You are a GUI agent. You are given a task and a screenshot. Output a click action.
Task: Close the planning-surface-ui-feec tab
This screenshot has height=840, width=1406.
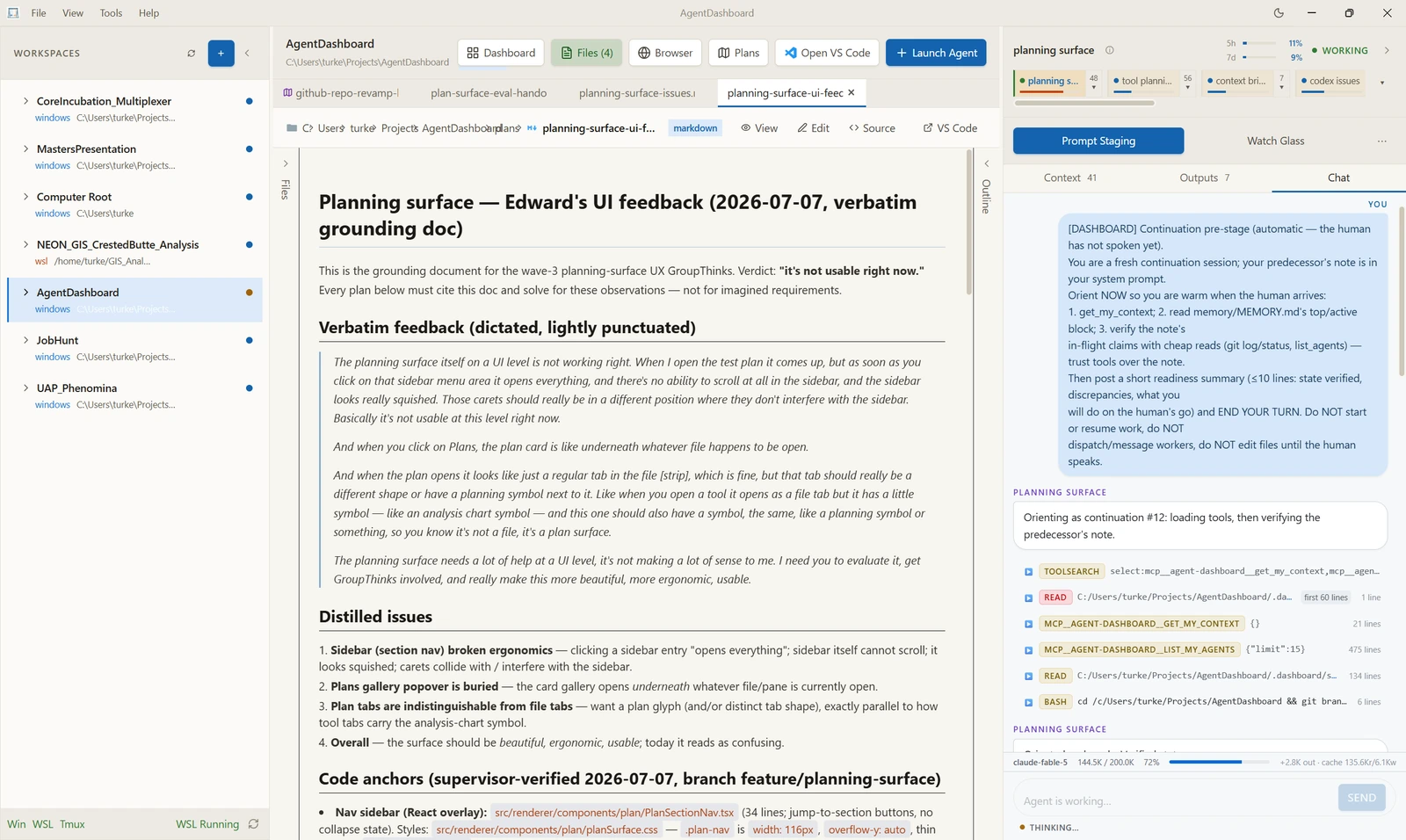click(x=852, y=92)
